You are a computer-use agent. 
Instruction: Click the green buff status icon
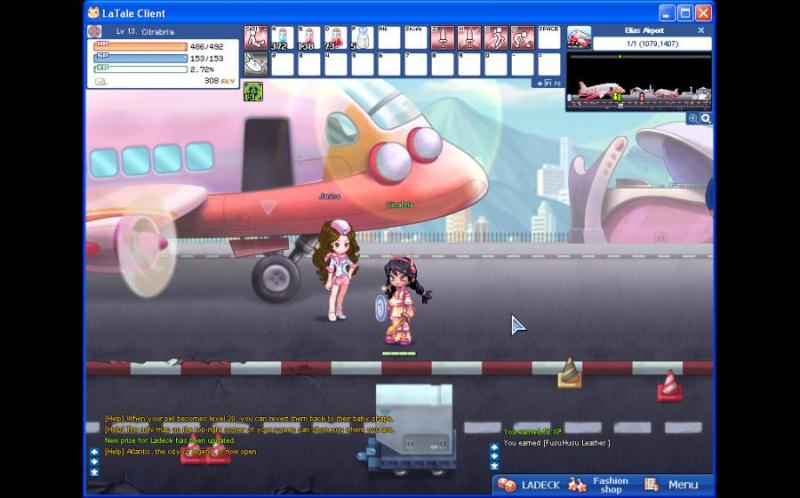click(x=252, y=91)
